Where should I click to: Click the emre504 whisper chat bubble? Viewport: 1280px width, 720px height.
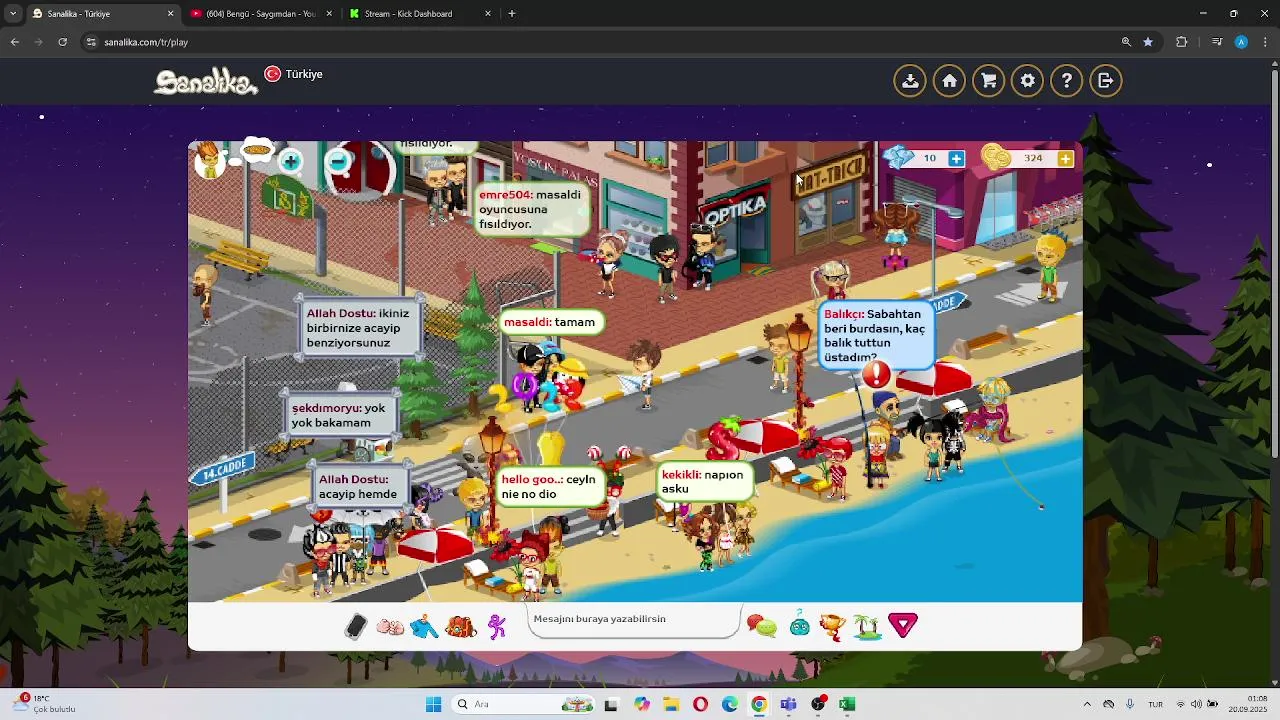point(531,210)
